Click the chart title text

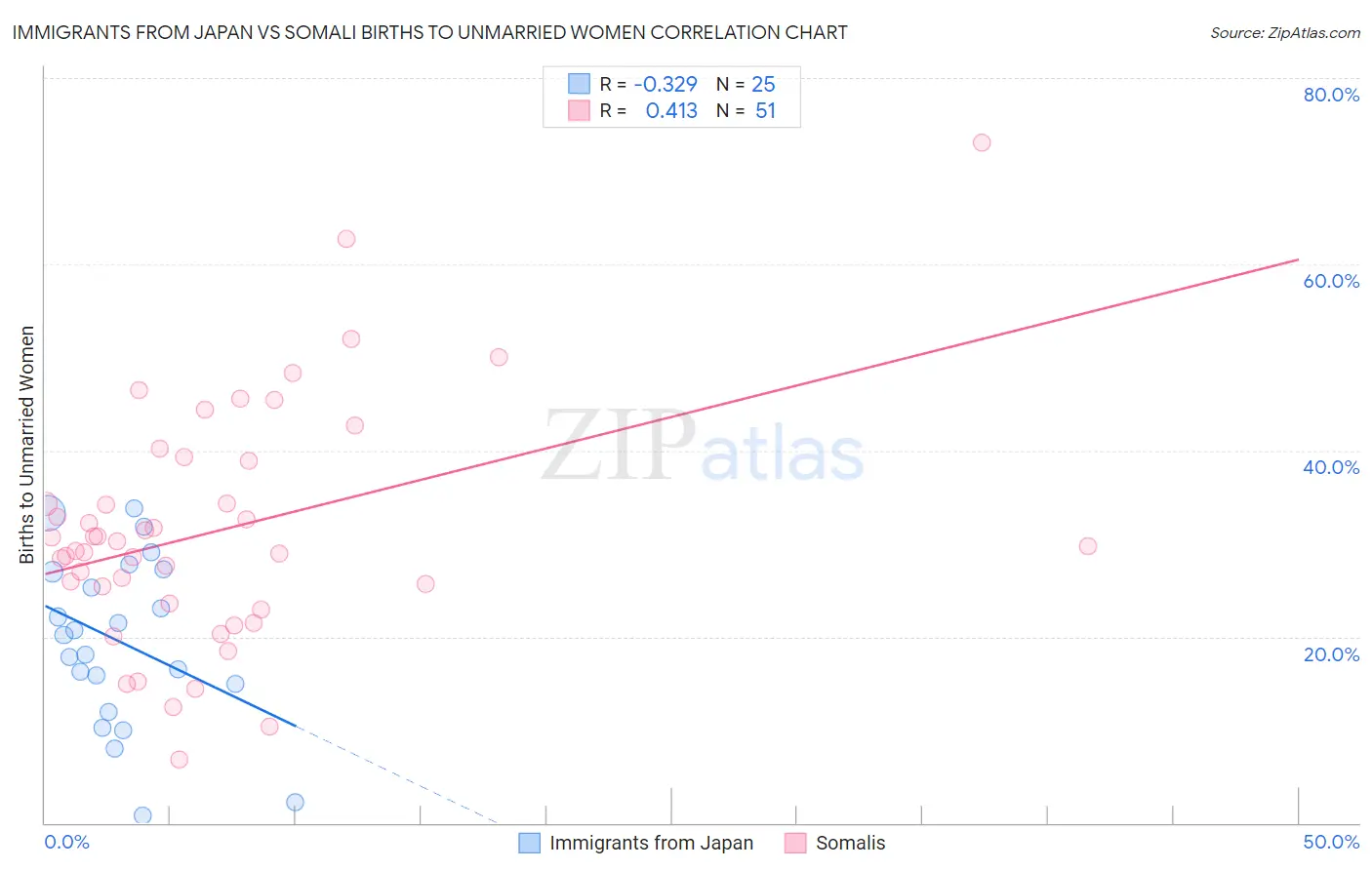click(x=429, y=32)
